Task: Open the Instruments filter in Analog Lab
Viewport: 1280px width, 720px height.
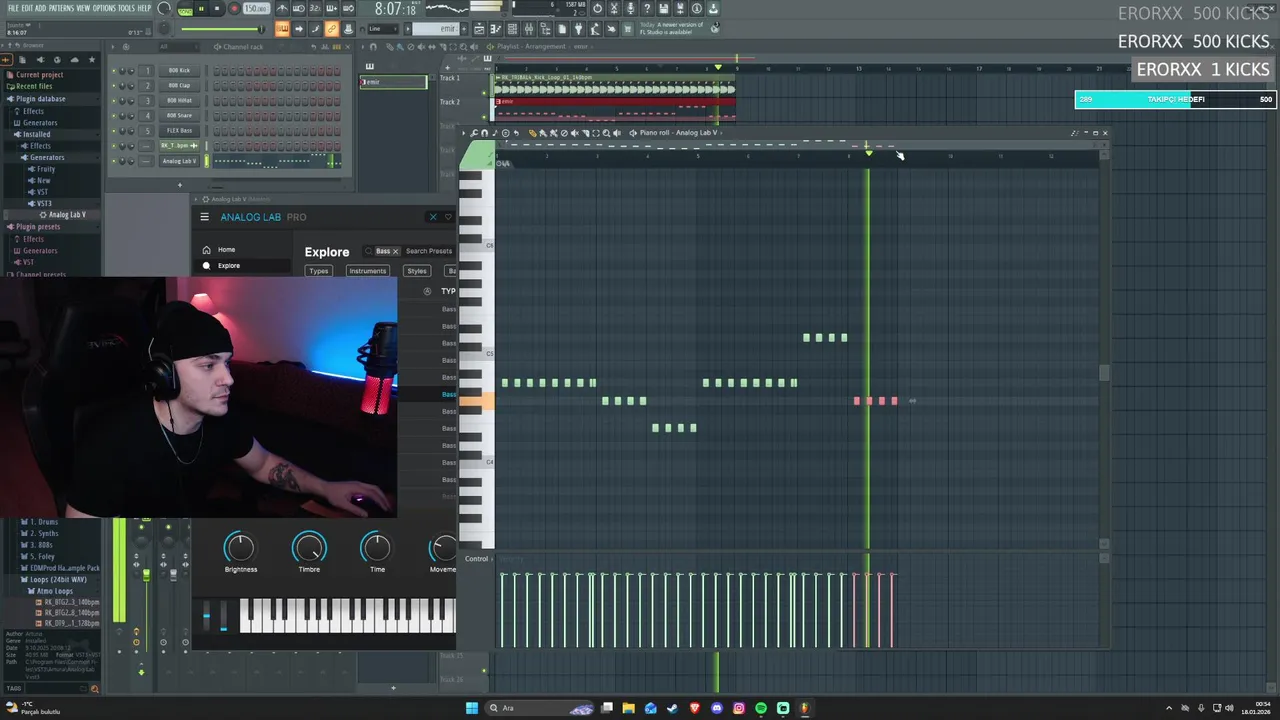Action: [367, 271]
